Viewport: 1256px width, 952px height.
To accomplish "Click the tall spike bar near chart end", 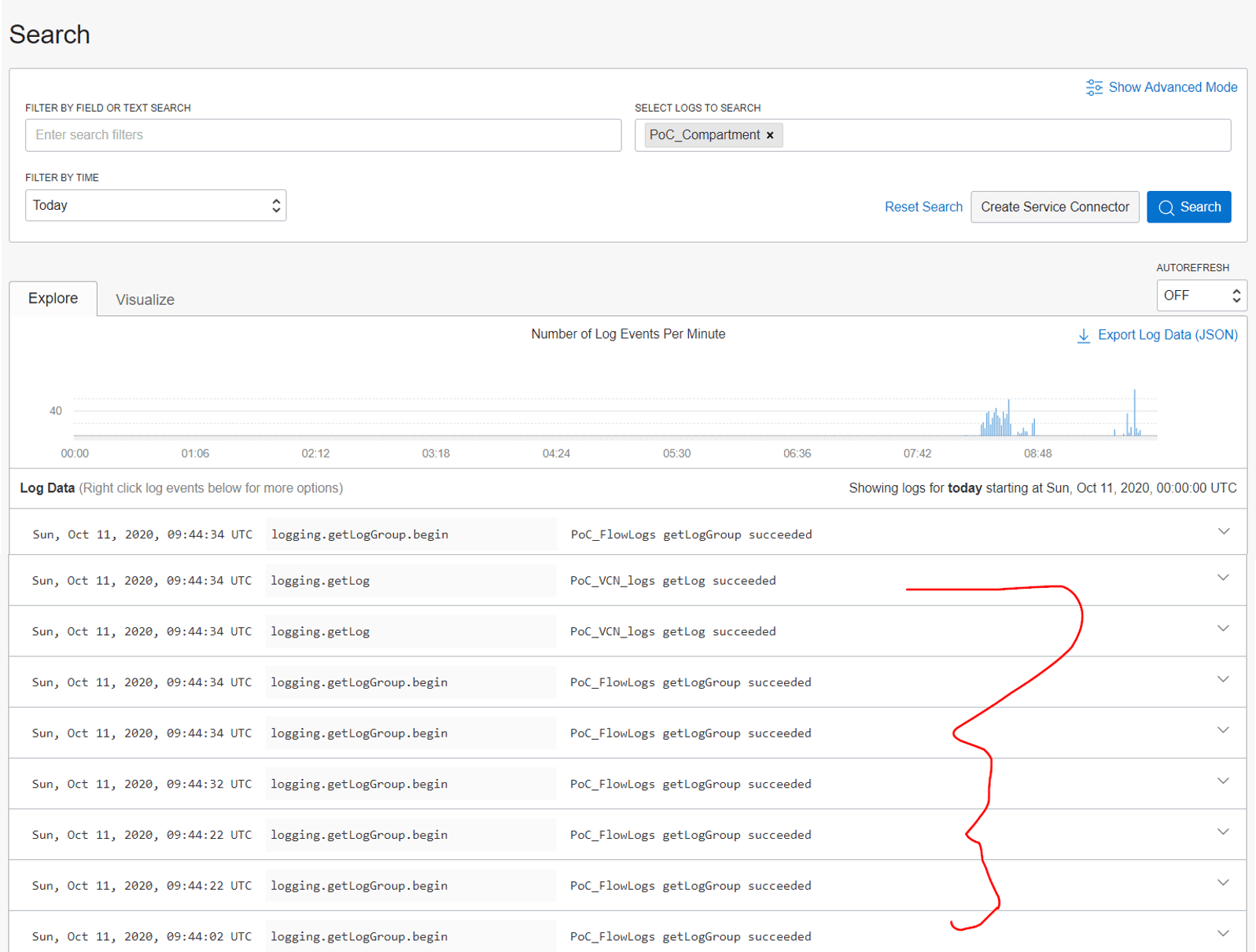I will [x=1134, y=413].
